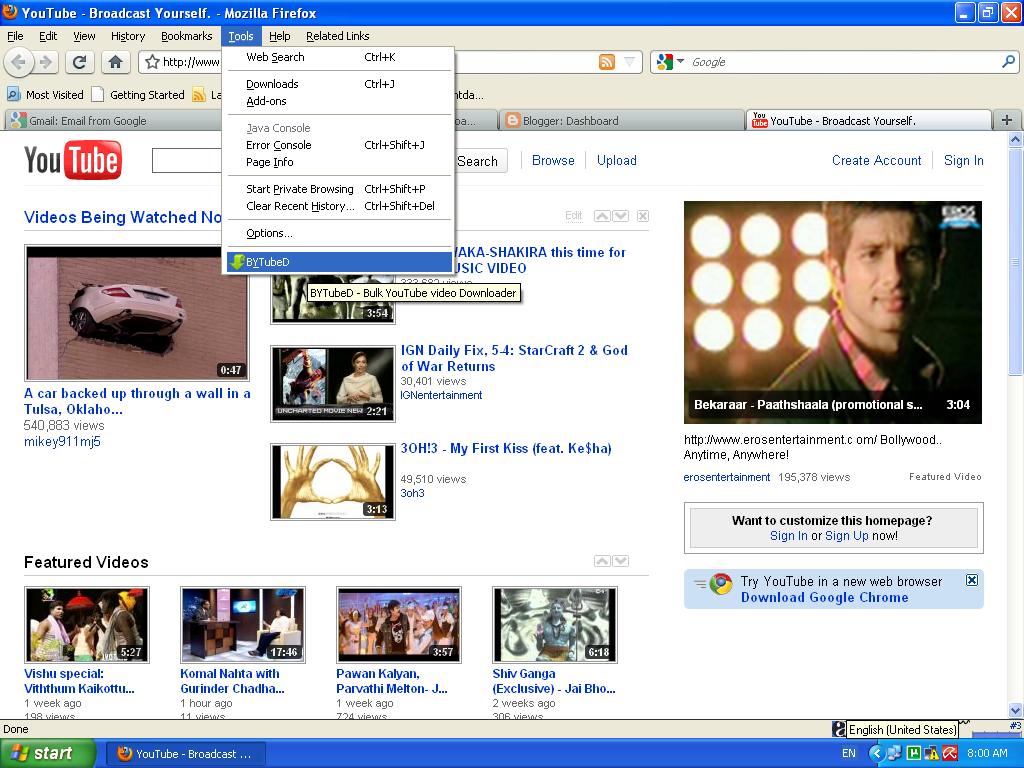Bookmark page with the star icon
This screenshot has width=1024, height=768.
[153, 62]
